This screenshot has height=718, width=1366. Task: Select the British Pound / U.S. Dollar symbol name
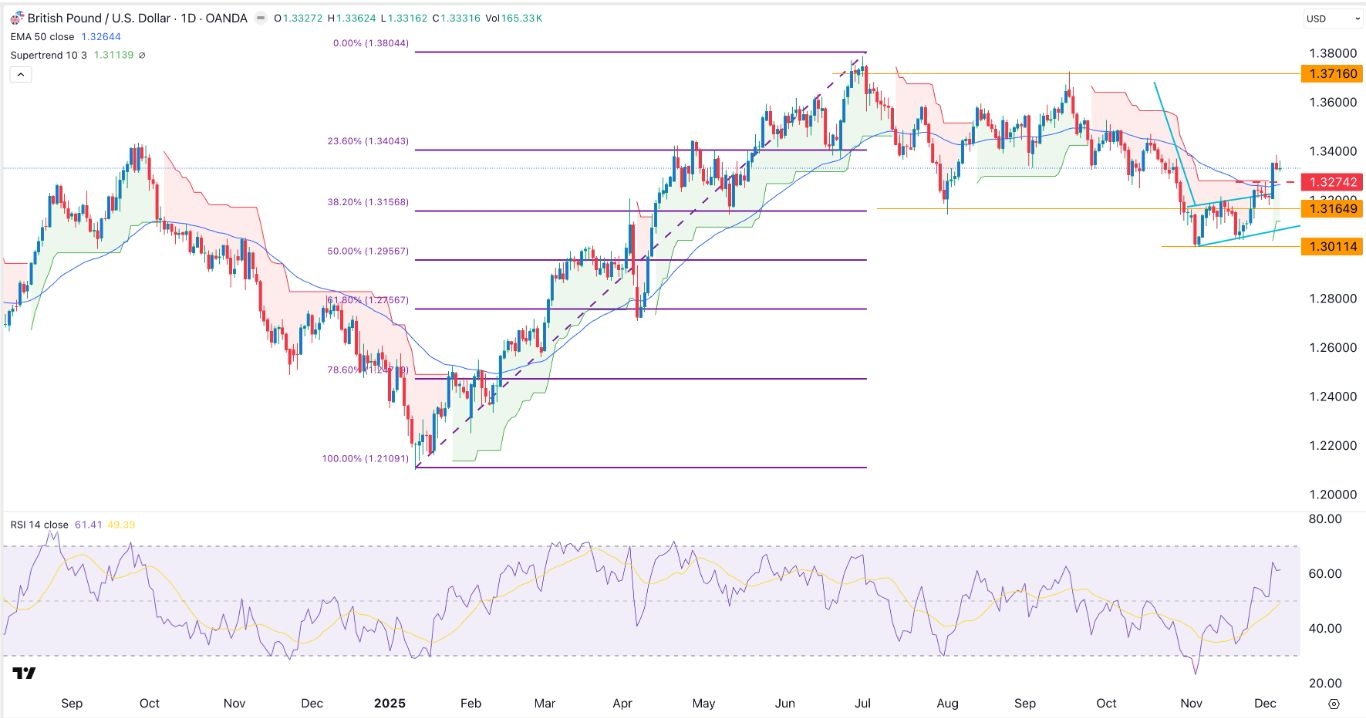[x=100, y=17]
